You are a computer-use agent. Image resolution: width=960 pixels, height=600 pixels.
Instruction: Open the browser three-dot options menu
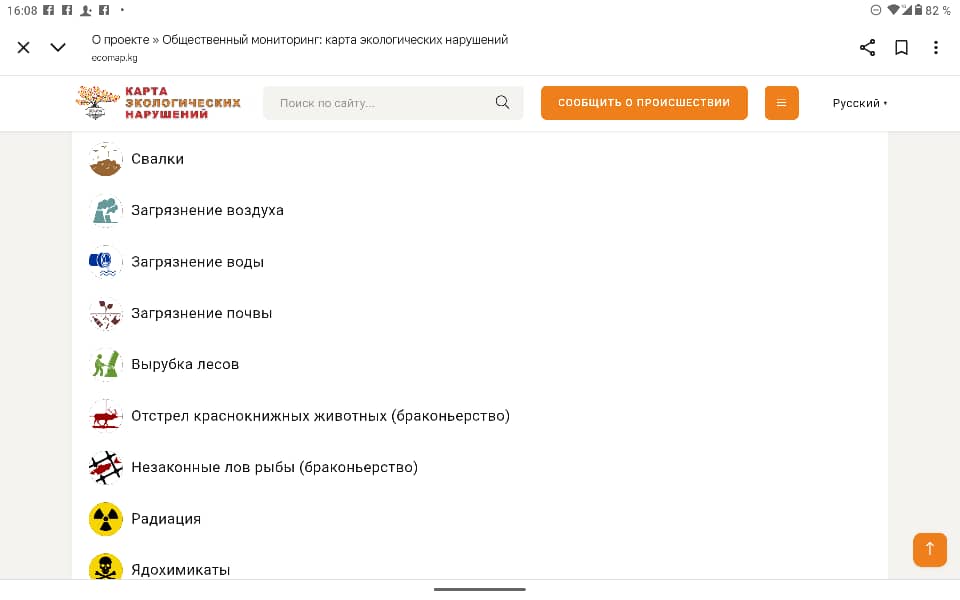[x=936, y=47]
